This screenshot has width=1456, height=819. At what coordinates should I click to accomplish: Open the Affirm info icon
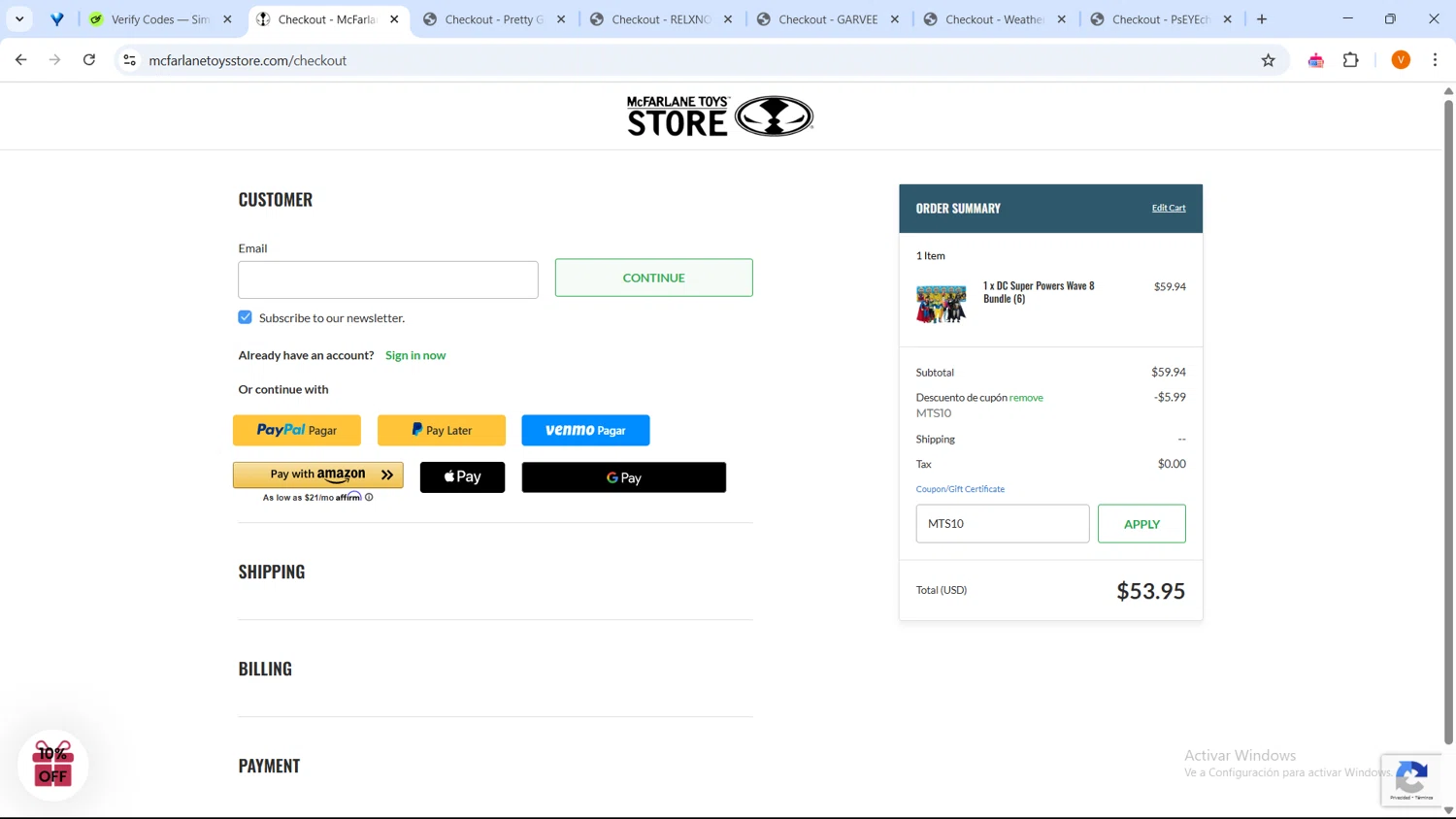click(369, 497)
